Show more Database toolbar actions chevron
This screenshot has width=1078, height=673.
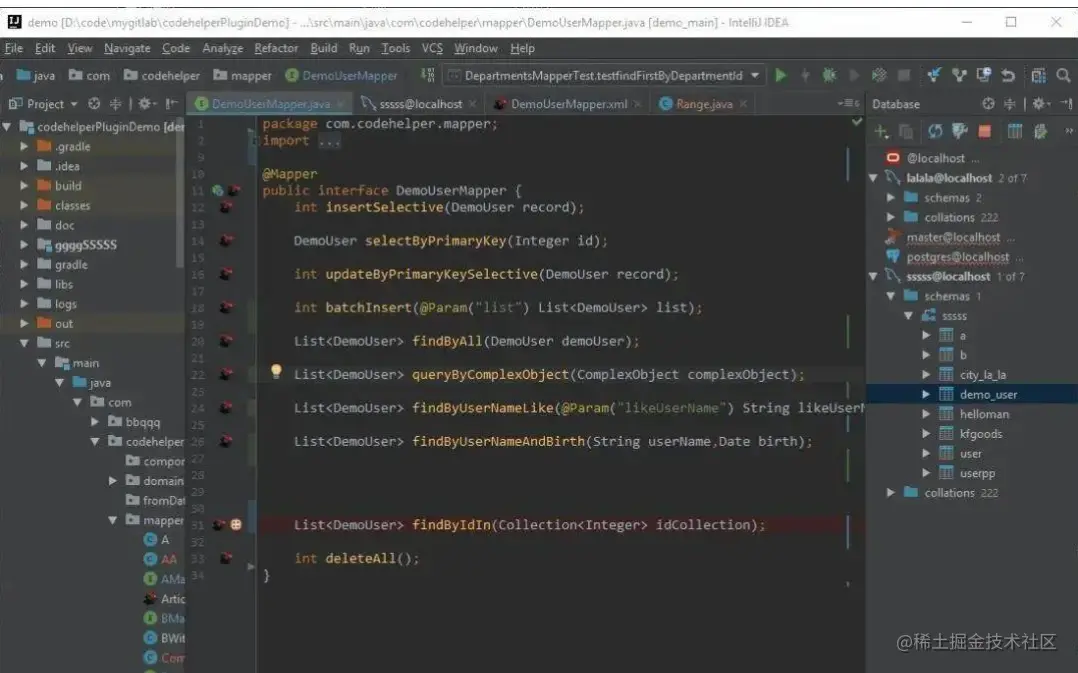click(1068, 131)
